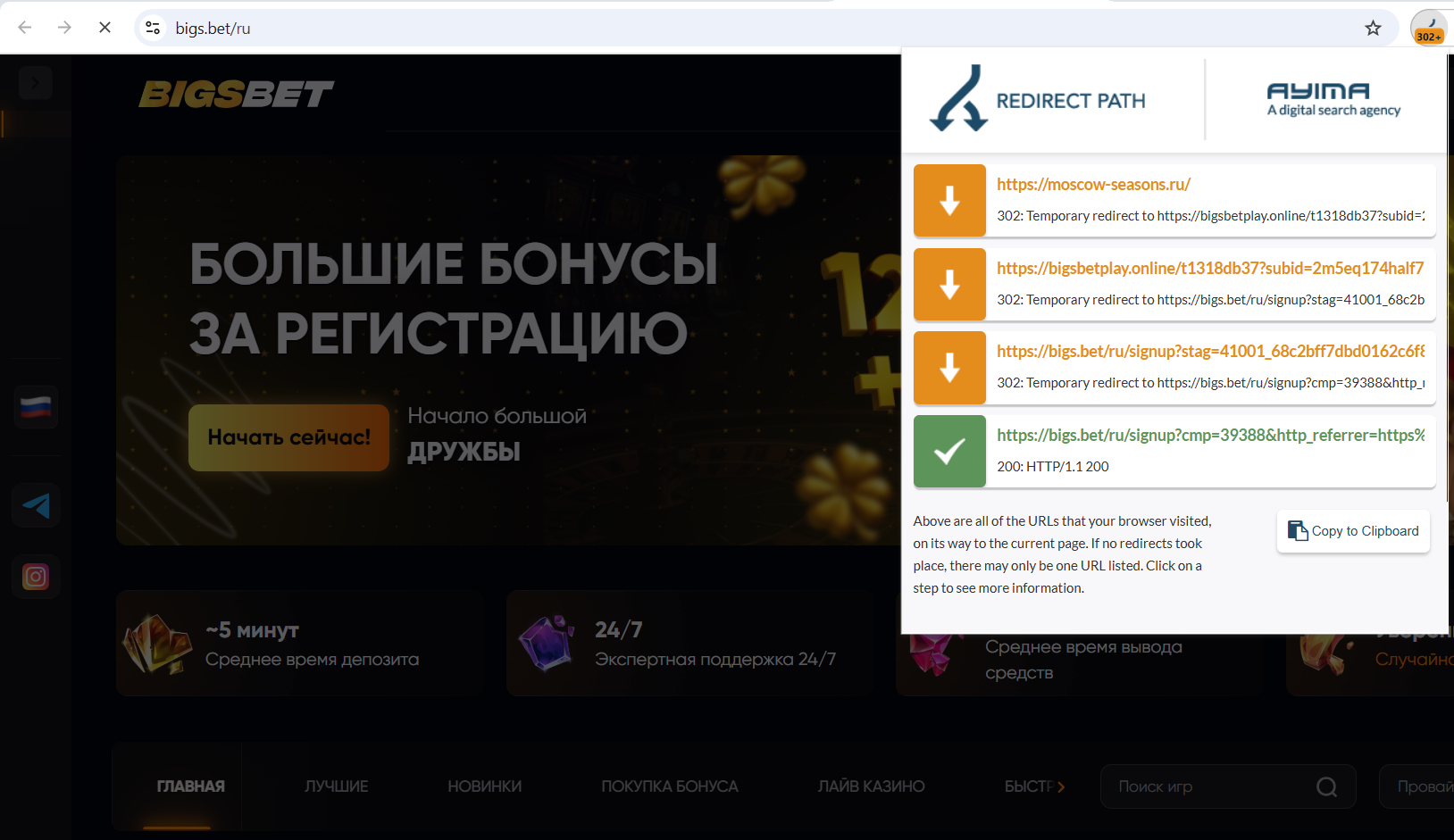Click the Redirect Path extension icon labeled 302+

coord(1428,28)
